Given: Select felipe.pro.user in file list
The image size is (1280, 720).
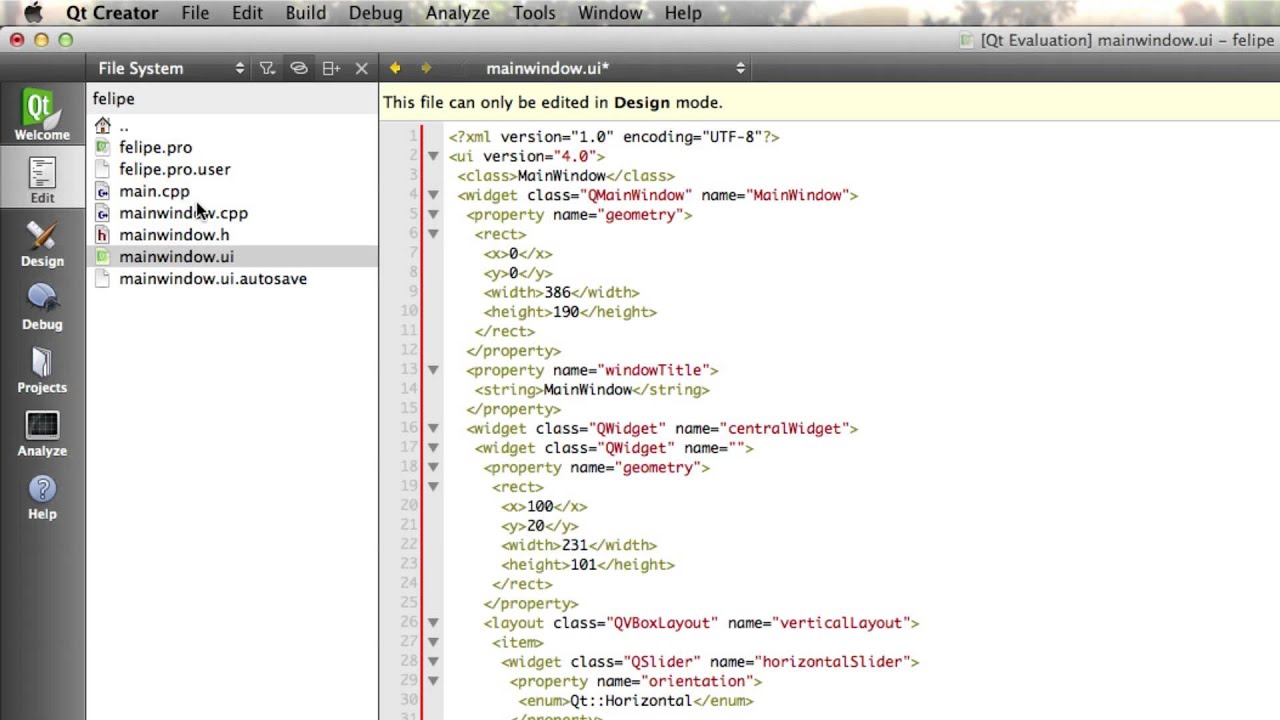Looking at the screenshot, I should click(174, 169).
